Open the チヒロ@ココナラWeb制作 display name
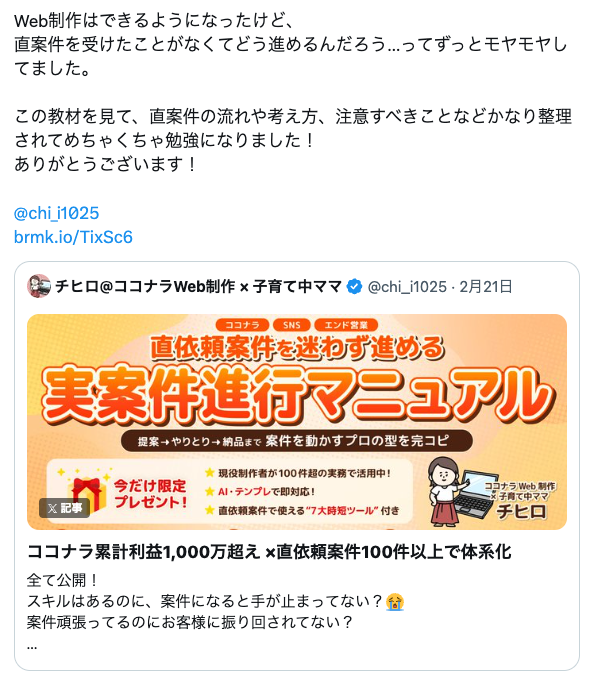 198,287
